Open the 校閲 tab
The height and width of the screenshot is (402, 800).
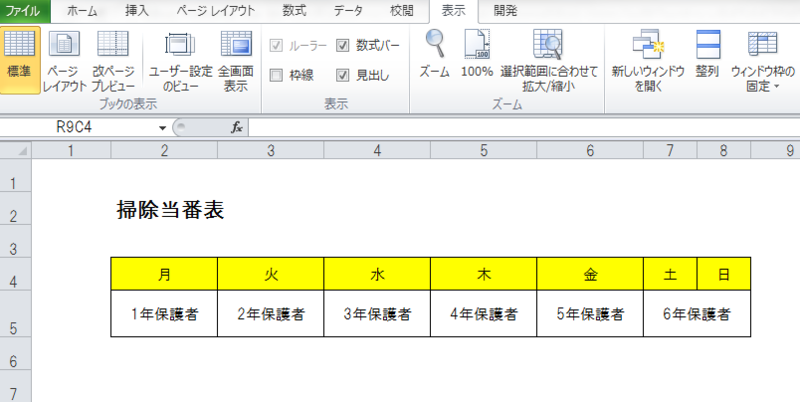point(402,11)
